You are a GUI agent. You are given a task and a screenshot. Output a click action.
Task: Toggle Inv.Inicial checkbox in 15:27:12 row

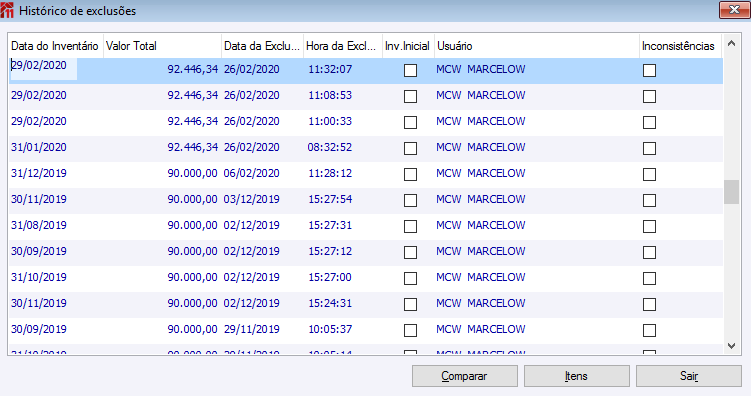pos(410,252)
